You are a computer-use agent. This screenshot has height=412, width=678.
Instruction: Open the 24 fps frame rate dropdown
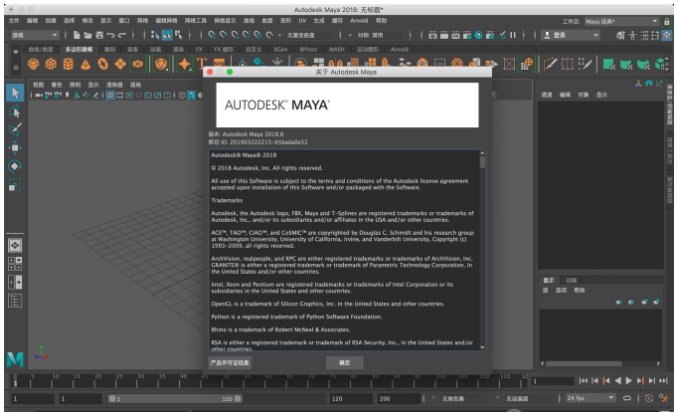coord(590,398)
